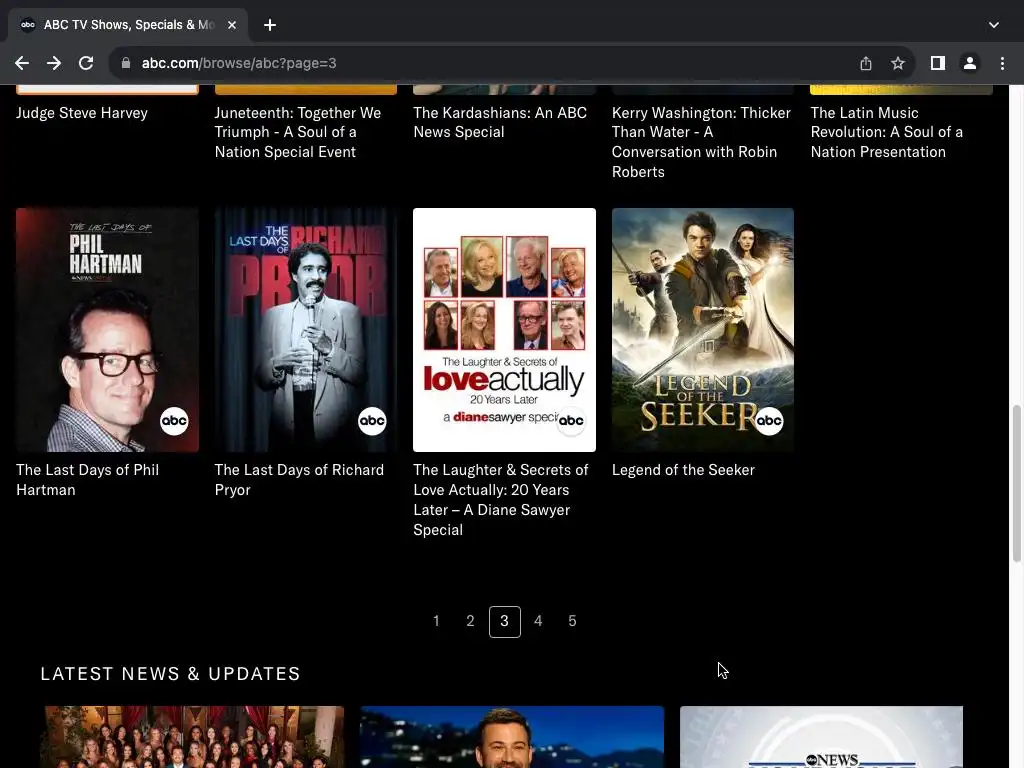
Task: Open Juneteenth: Together We Triumph title link
Action: (298, 133)
